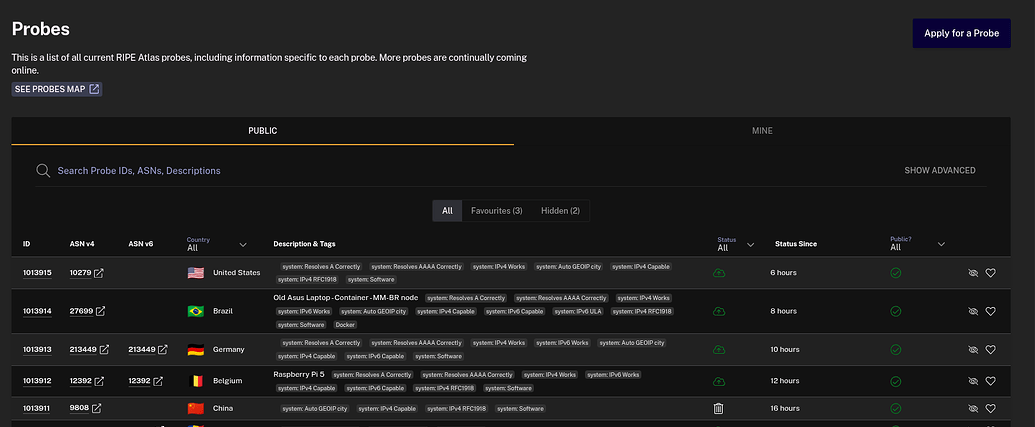Click the search magnifier icon
The height and width of the screenshot is (427, 1035).
(x=43, y=171)
